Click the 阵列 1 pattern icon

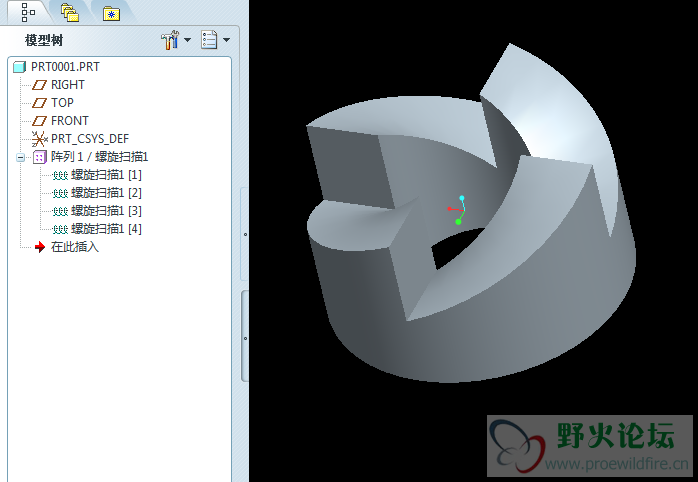(x=40, y=157)
